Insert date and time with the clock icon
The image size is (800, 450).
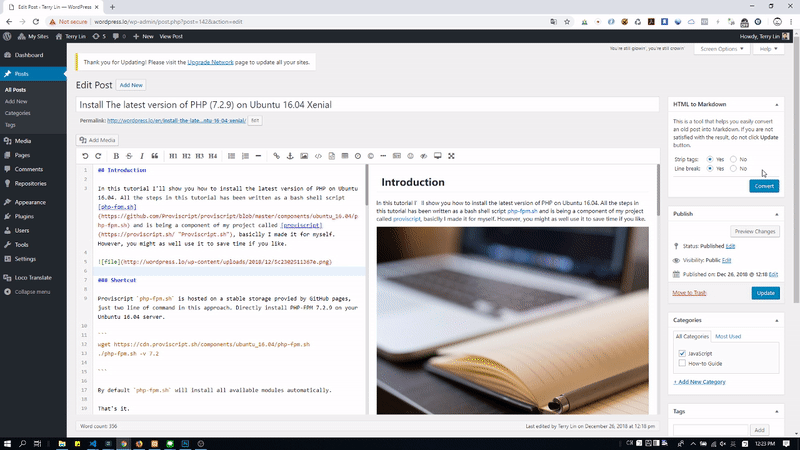358,156
